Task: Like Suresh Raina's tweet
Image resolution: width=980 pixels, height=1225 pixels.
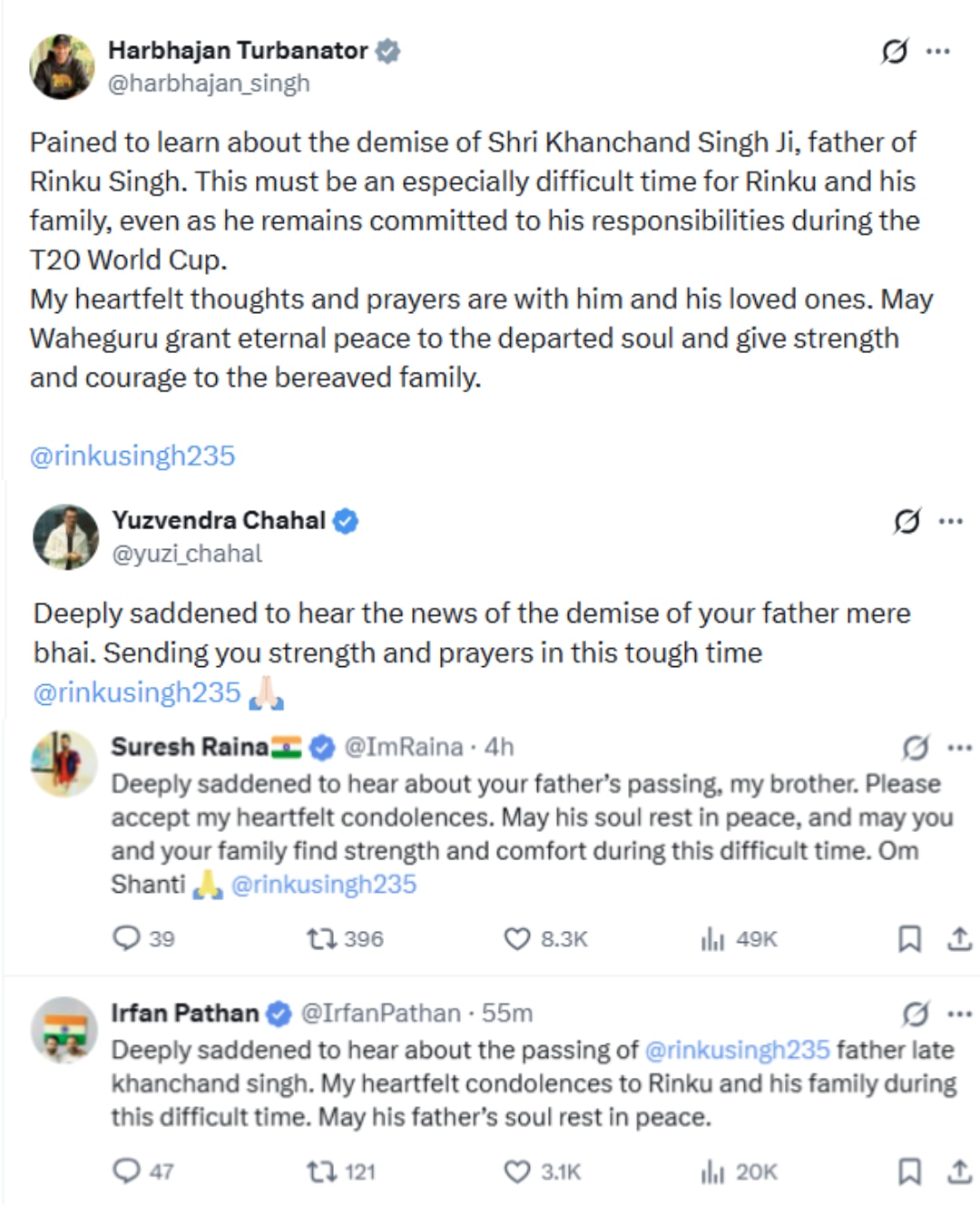Action: pos(517,938)
